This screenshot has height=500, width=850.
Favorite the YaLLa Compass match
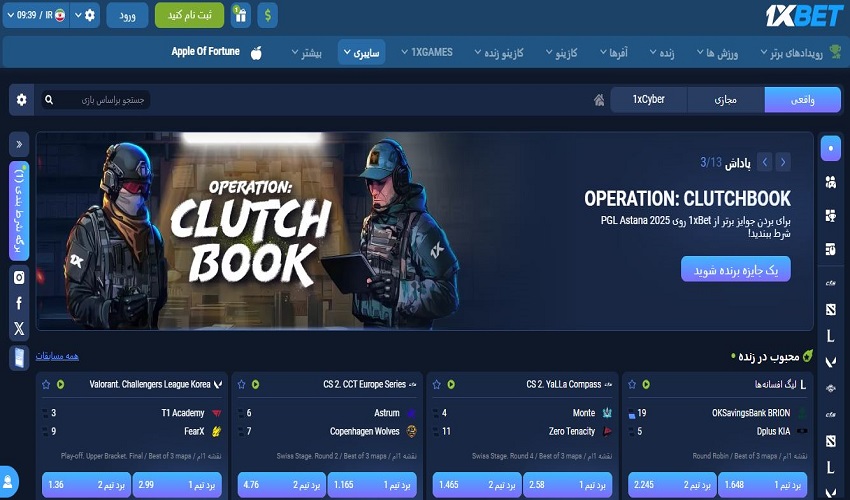(436, 384)
